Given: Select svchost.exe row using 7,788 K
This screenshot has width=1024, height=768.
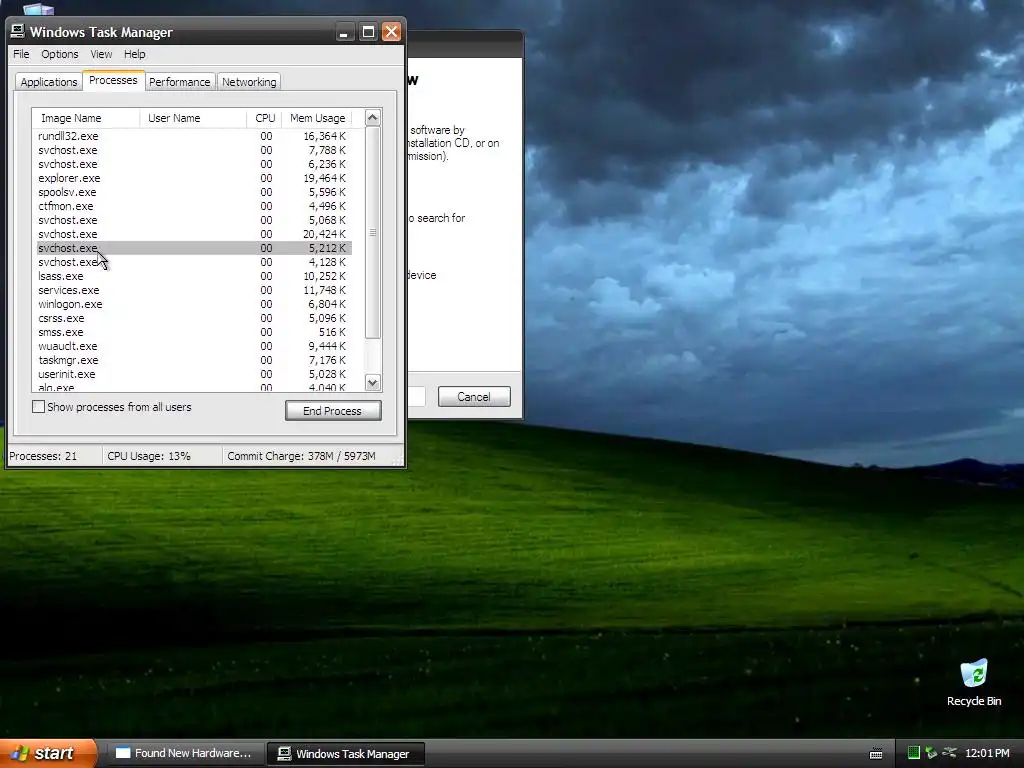Looking at the screenshot, I should tap(194, 150).
